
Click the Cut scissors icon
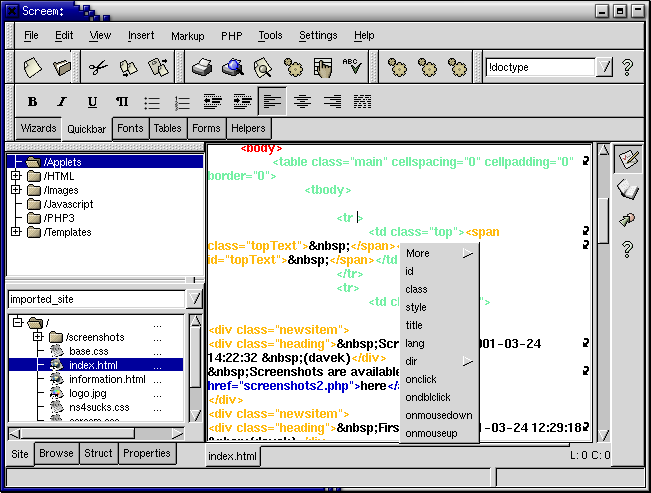click(98, 68)
